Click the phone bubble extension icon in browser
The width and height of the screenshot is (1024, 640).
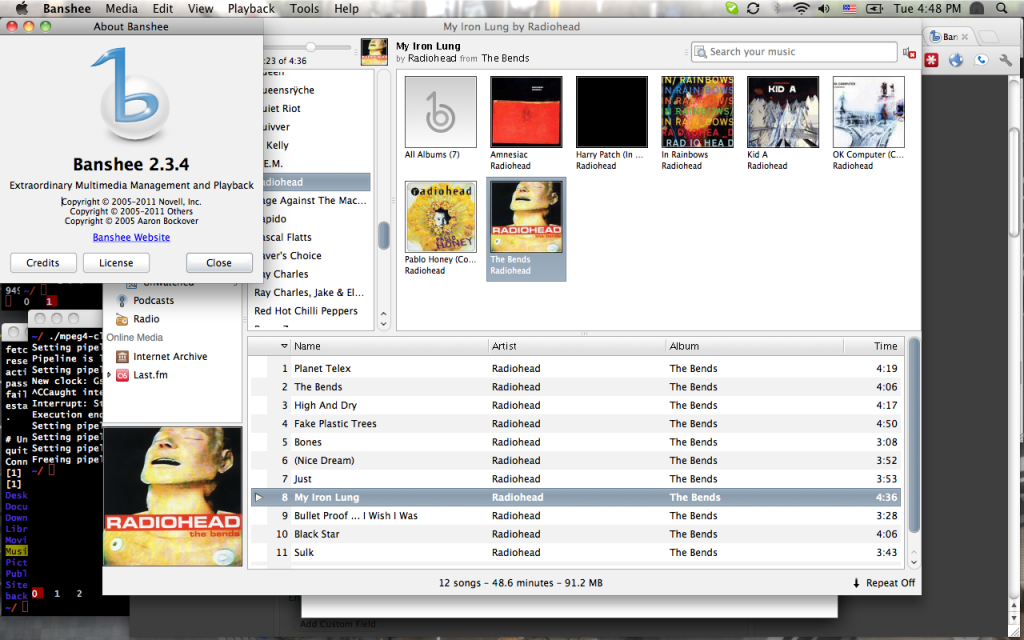coord(980,60)
